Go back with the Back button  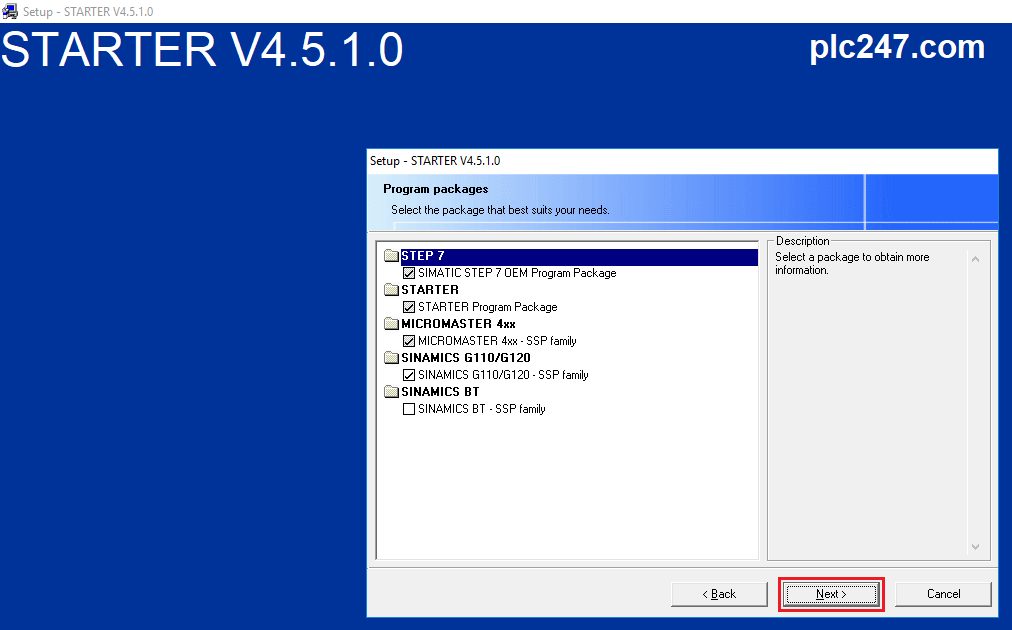[719, 594]
